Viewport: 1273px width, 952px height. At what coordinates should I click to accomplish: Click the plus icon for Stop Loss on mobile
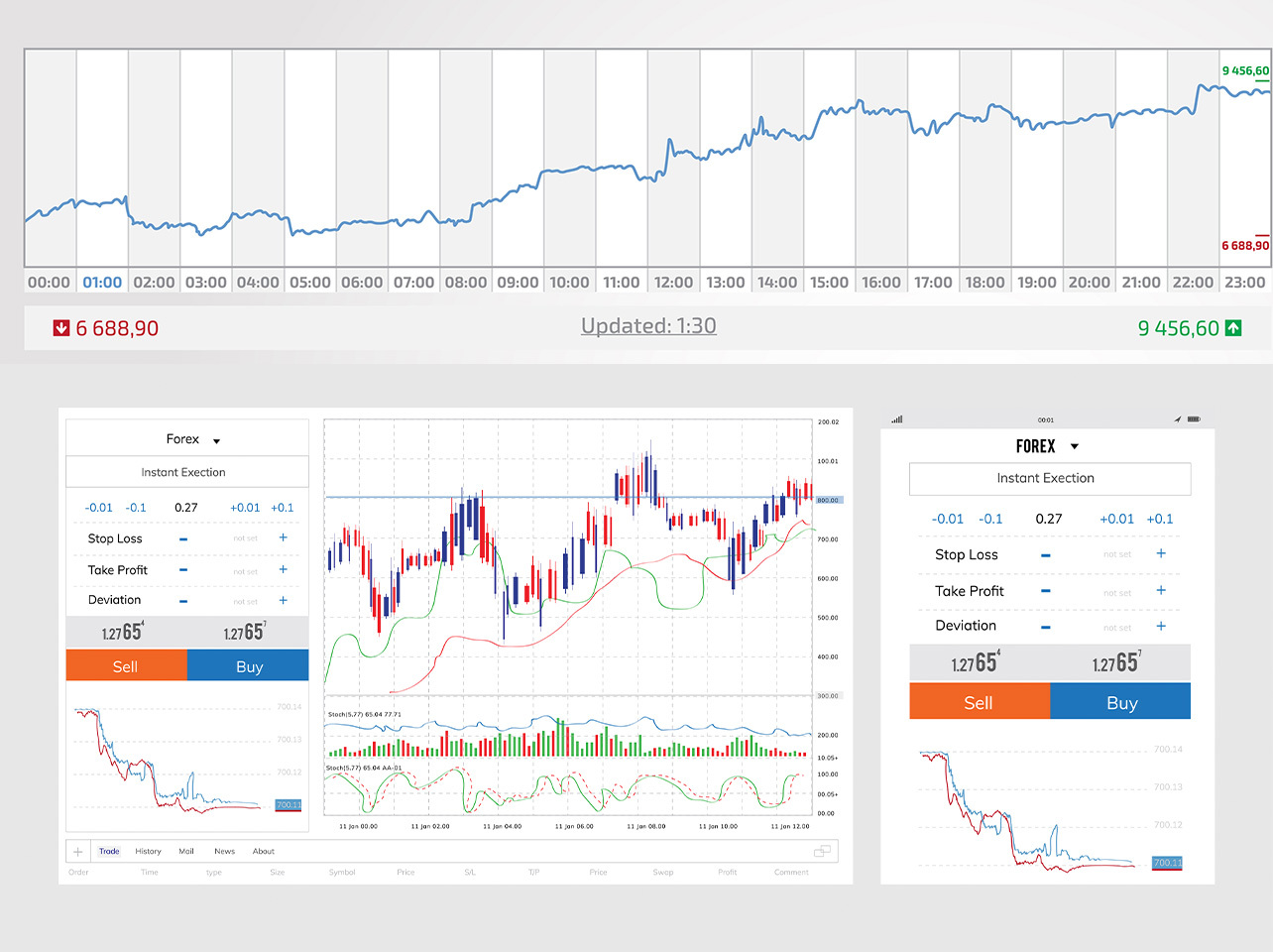coord(1161,553)
